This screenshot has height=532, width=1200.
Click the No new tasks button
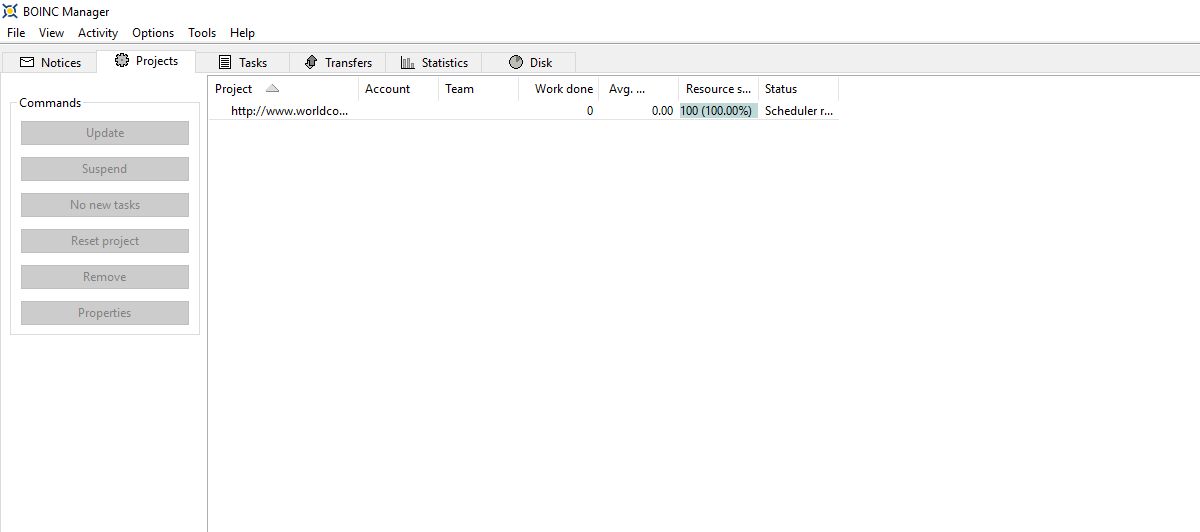coord(105,205)
